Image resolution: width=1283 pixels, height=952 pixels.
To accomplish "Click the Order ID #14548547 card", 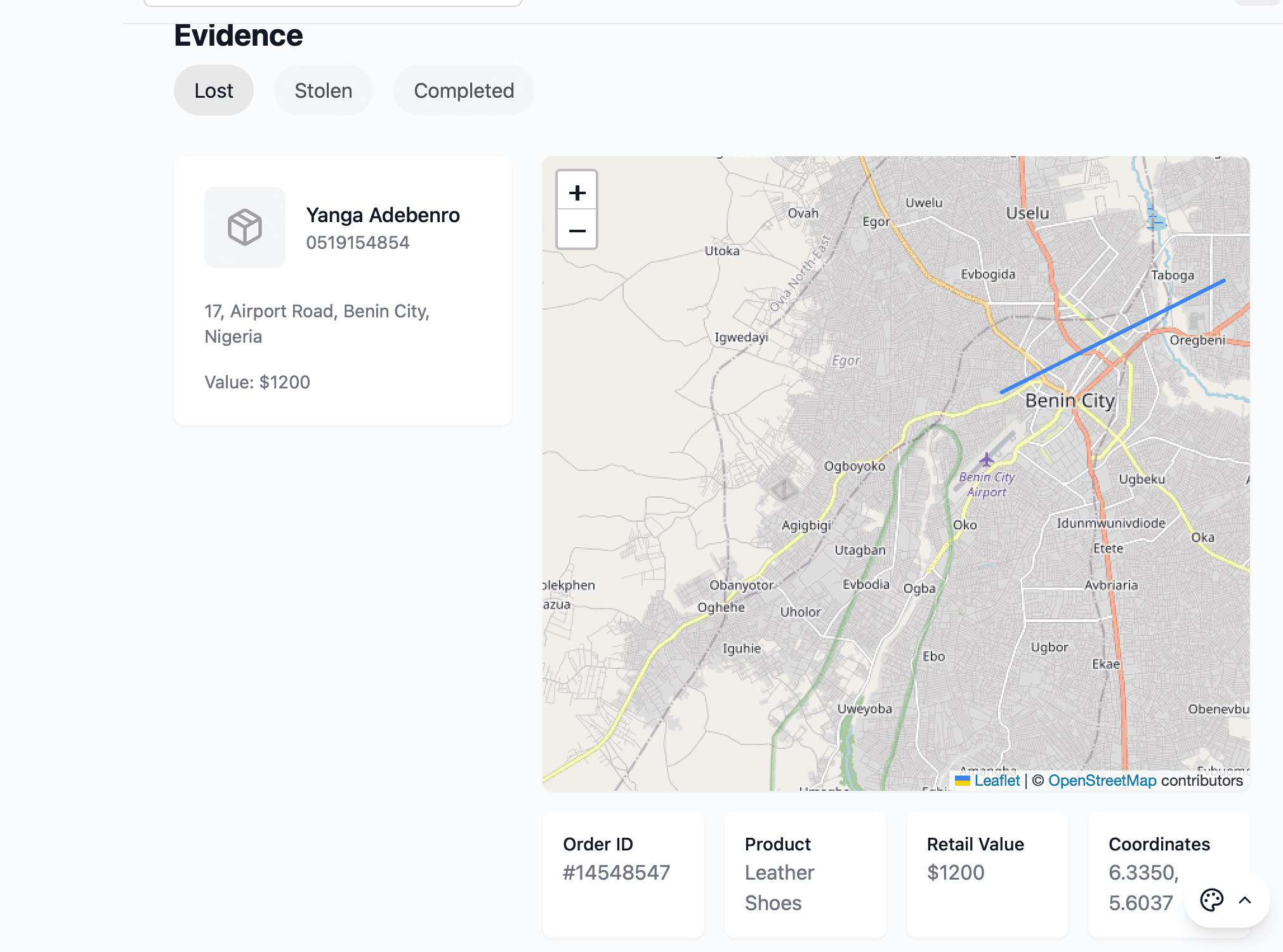I will (x=622, y=874).
